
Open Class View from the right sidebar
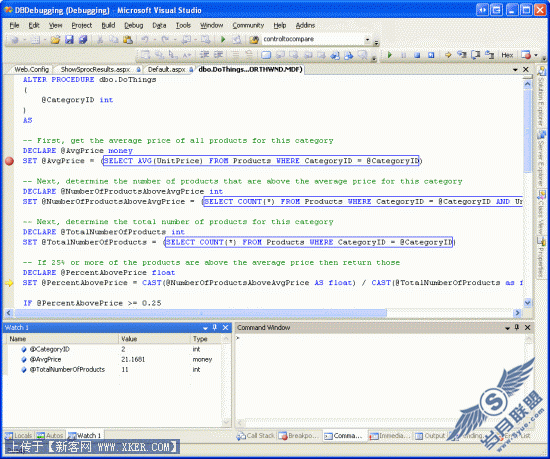tap(542, 212)
